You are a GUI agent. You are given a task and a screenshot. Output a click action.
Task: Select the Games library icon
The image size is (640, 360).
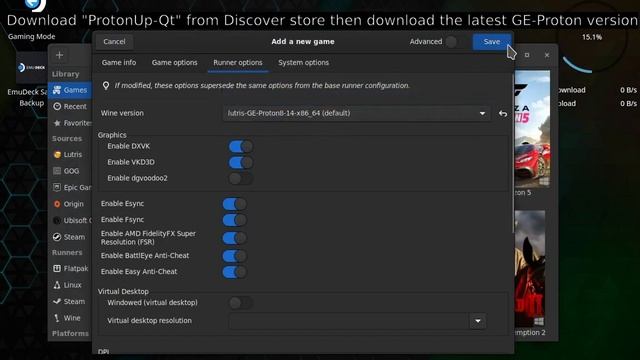[x=57, y=90]
